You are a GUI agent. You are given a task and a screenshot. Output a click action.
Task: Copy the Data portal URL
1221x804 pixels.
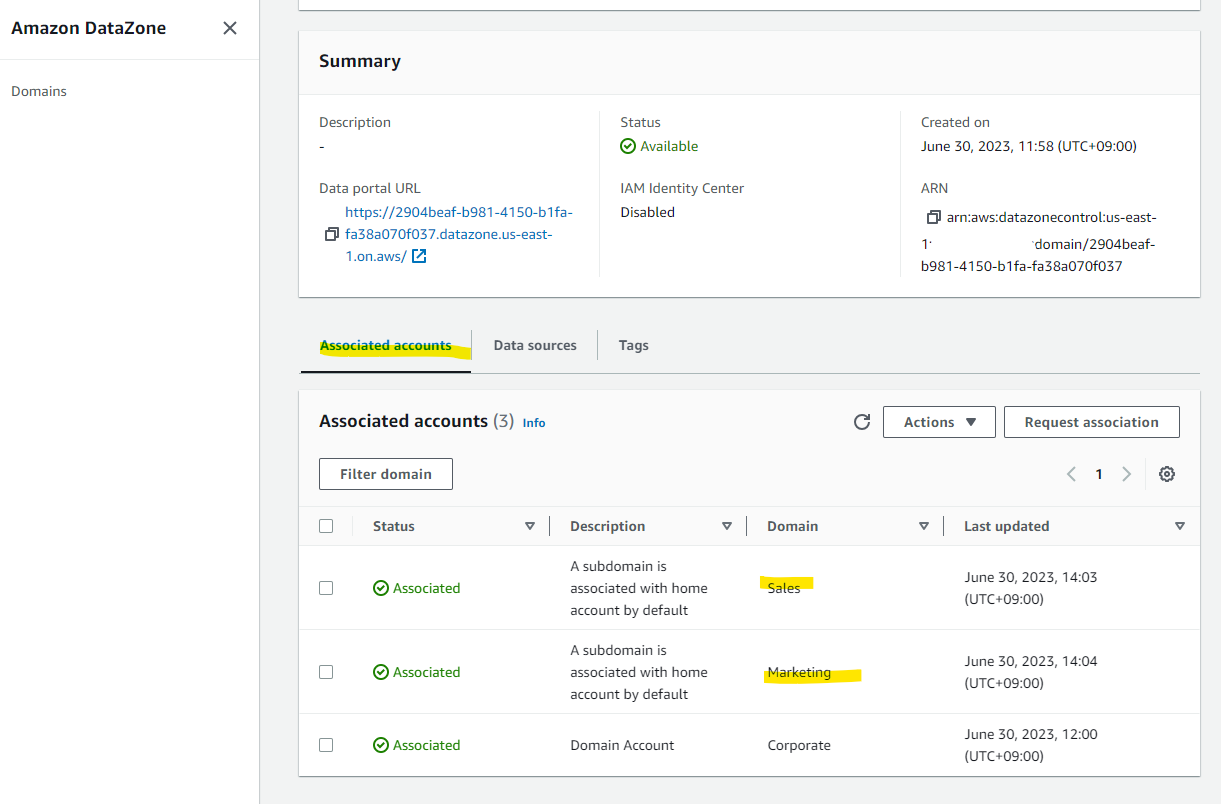pyautogui.click(x=332, y=234)
